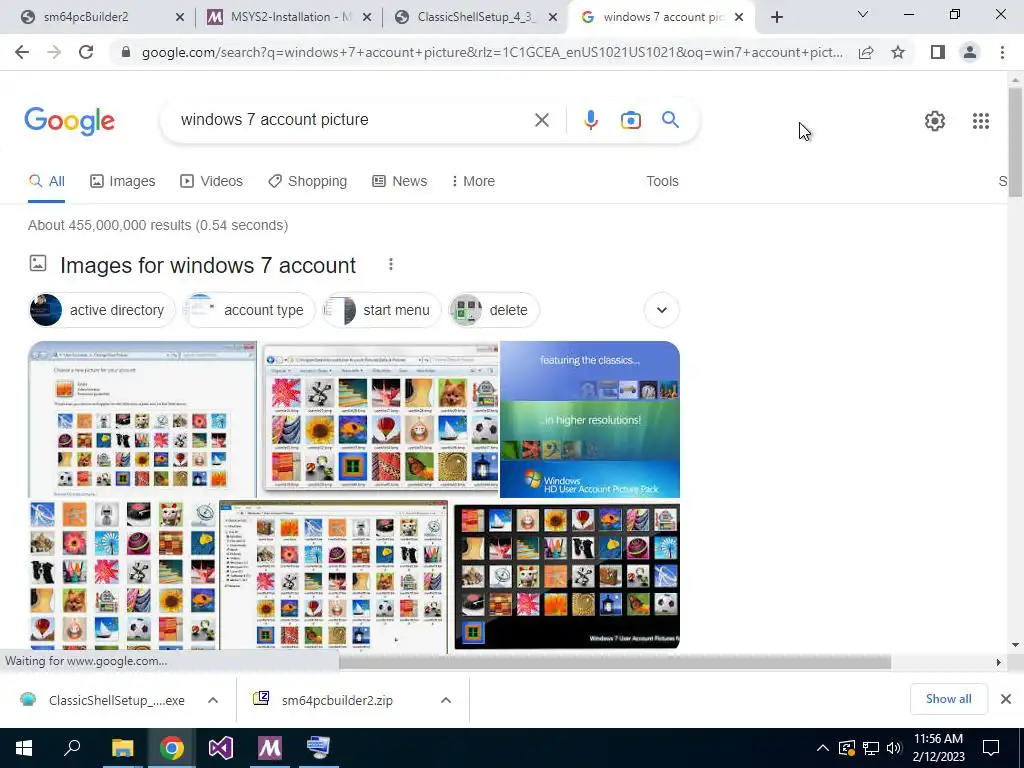Screen dimensions: 1024x768
Task: Open the More search filters menu
Action: pos(473,181)
